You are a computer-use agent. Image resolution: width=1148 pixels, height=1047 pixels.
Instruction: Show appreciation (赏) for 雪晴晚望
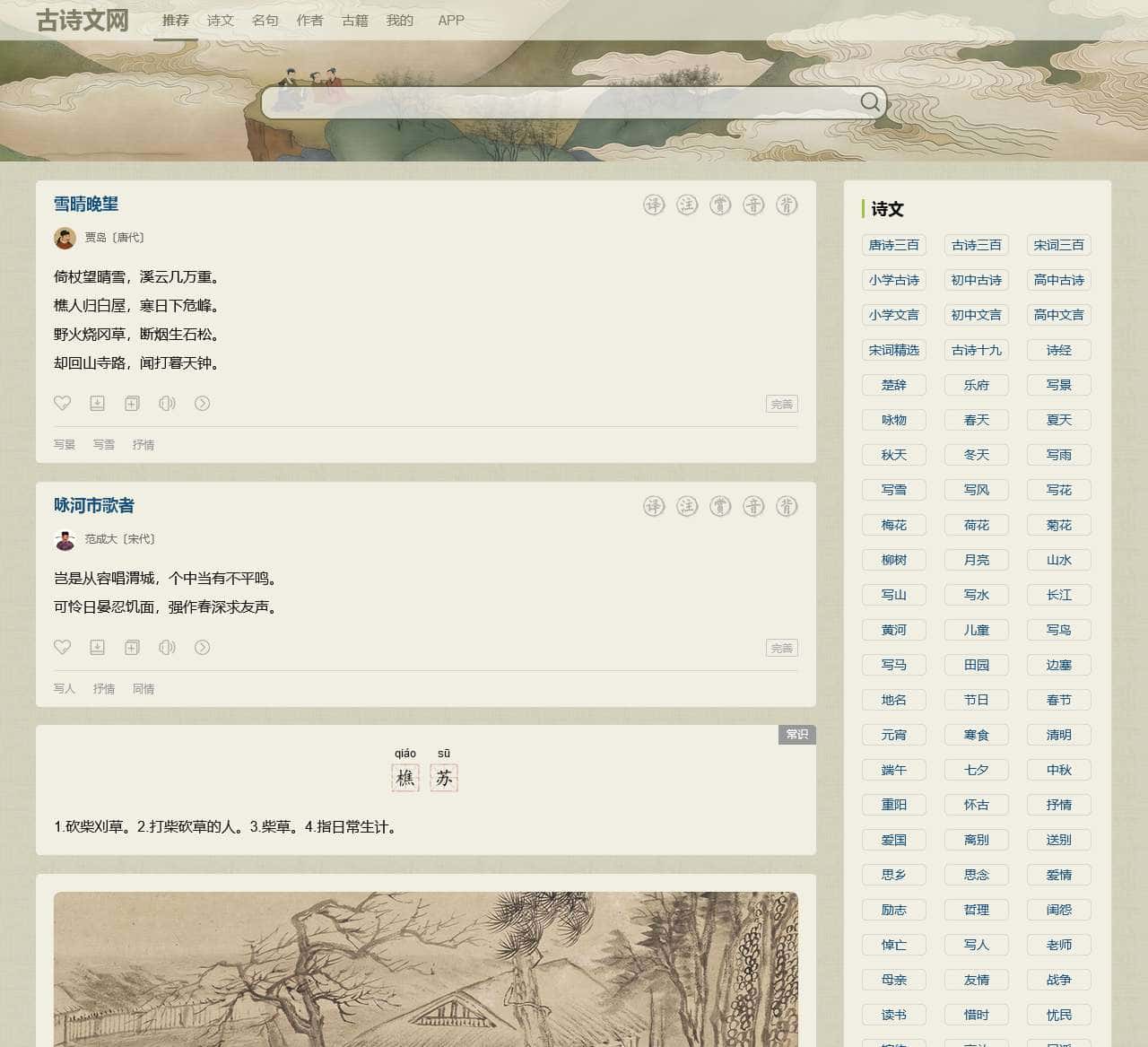tap(720, 205)
